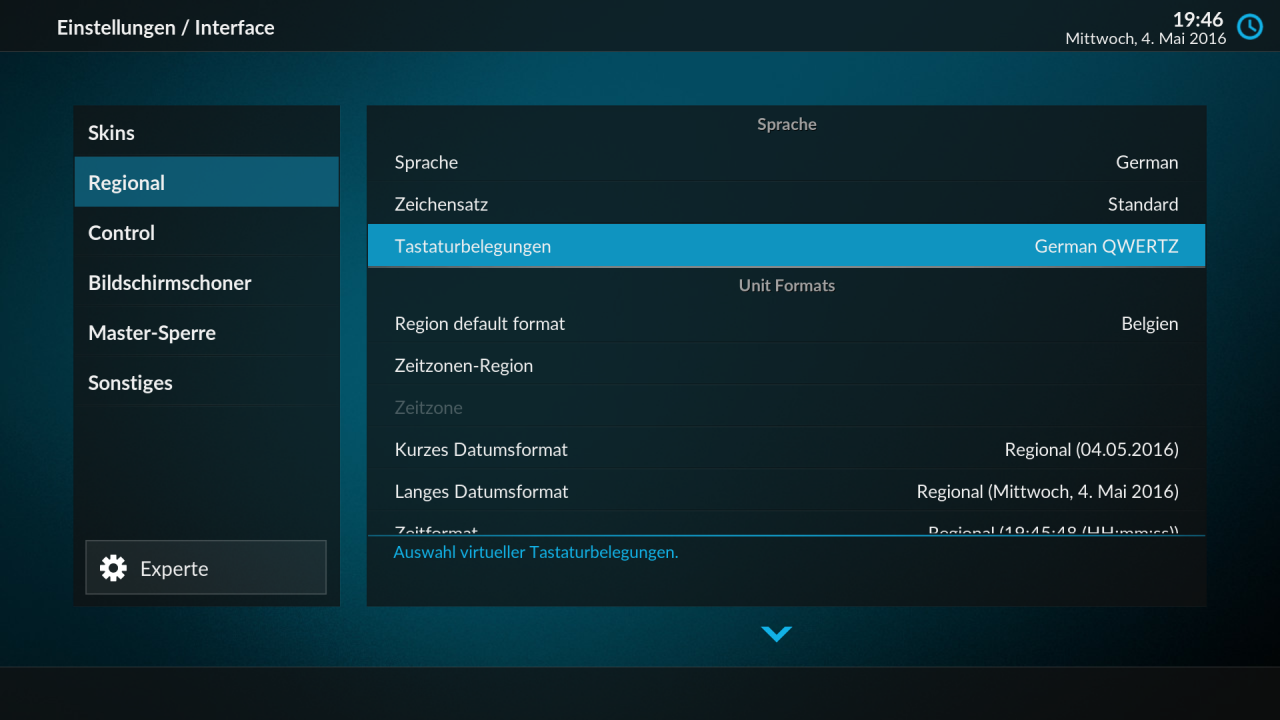Click the Einstellungen / Interface breadcrumb title
Screen dimensions: 1280x720
(x=166, y=27)
